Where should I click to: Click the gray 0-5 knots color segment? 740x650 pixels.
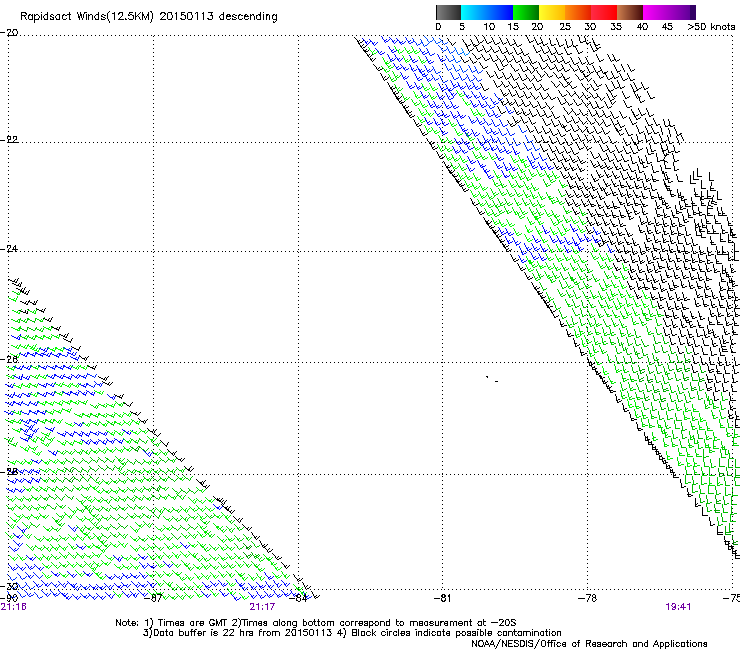click(448, 12)
